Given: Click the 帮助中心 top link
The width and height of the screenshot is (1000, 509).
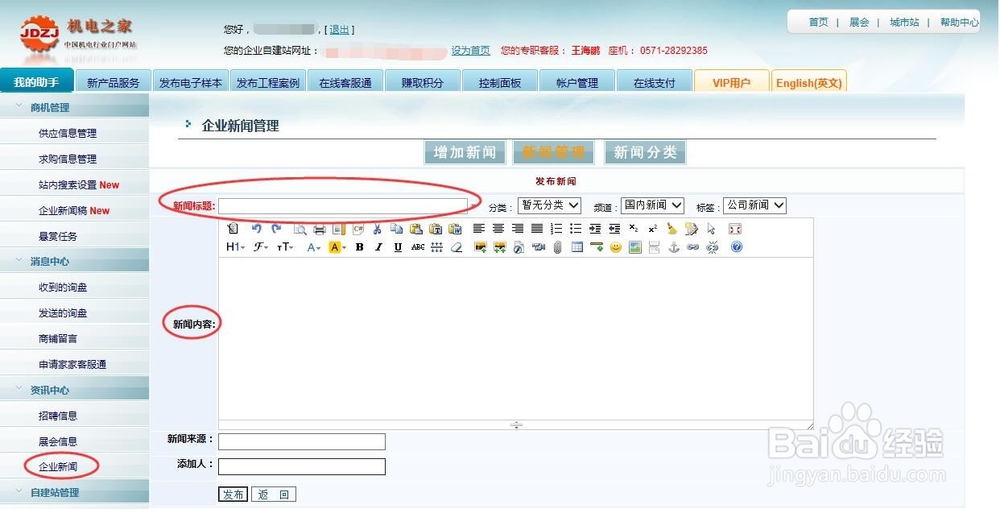Looking at the screenshot, I should (x=959, y=22).
